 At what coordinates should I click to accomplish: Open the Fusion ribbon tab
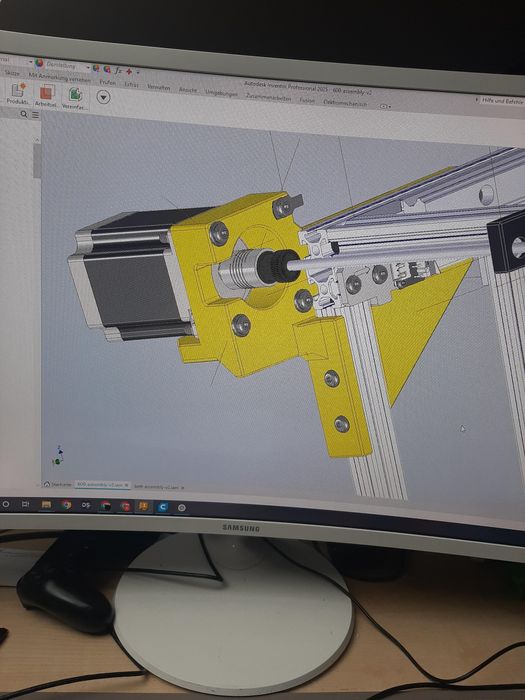pyautogui.click(x=307, y=100)
